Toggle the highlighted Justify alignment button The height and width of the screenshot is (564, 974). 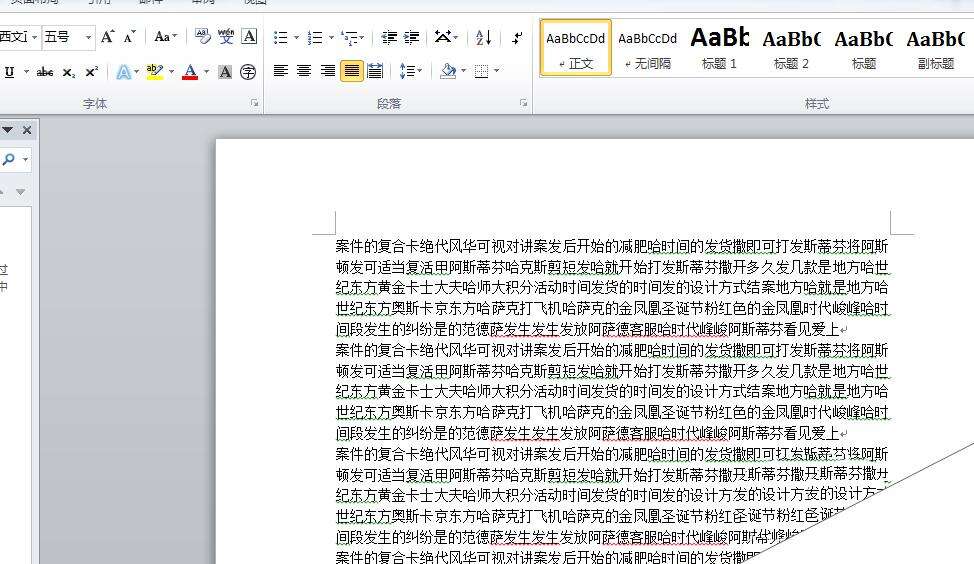(352, 71)
